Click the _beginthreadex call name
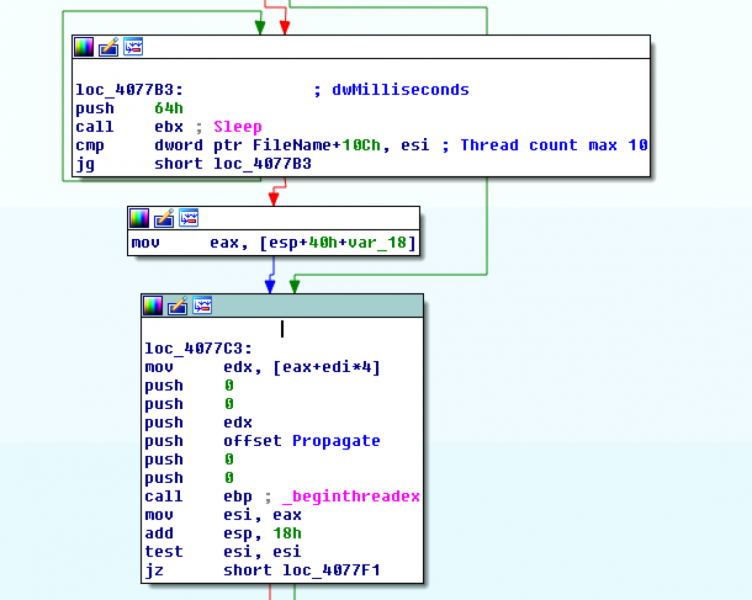Image resolution: width=752 pixels, height=600 pixels. [x=351, y=496]
